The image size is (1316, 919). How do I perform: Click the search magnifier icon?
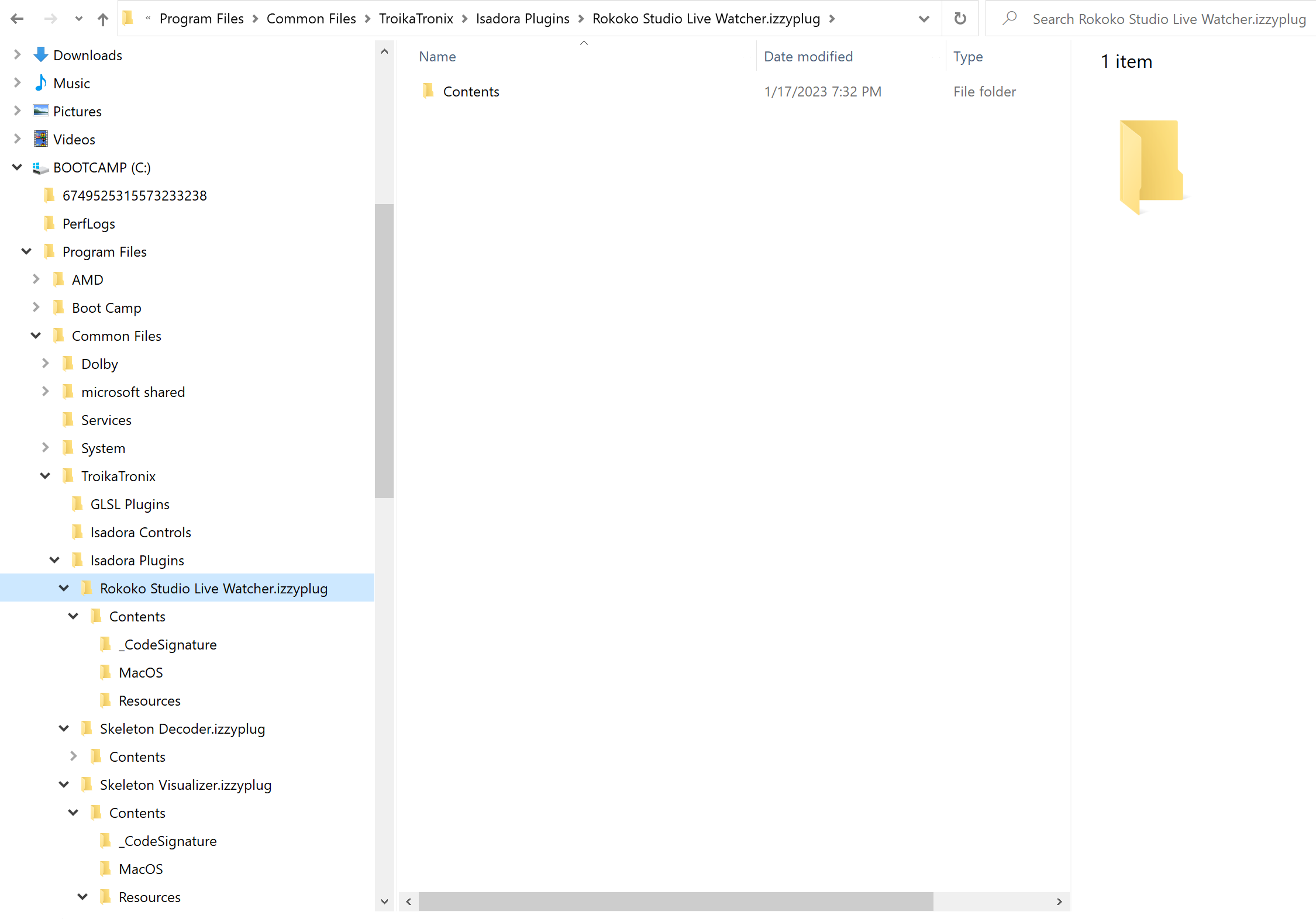1010,19
